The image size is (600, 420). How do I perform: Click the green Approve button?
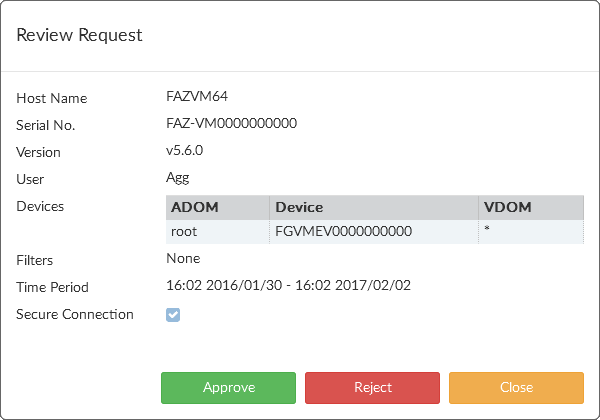point(228,387)
